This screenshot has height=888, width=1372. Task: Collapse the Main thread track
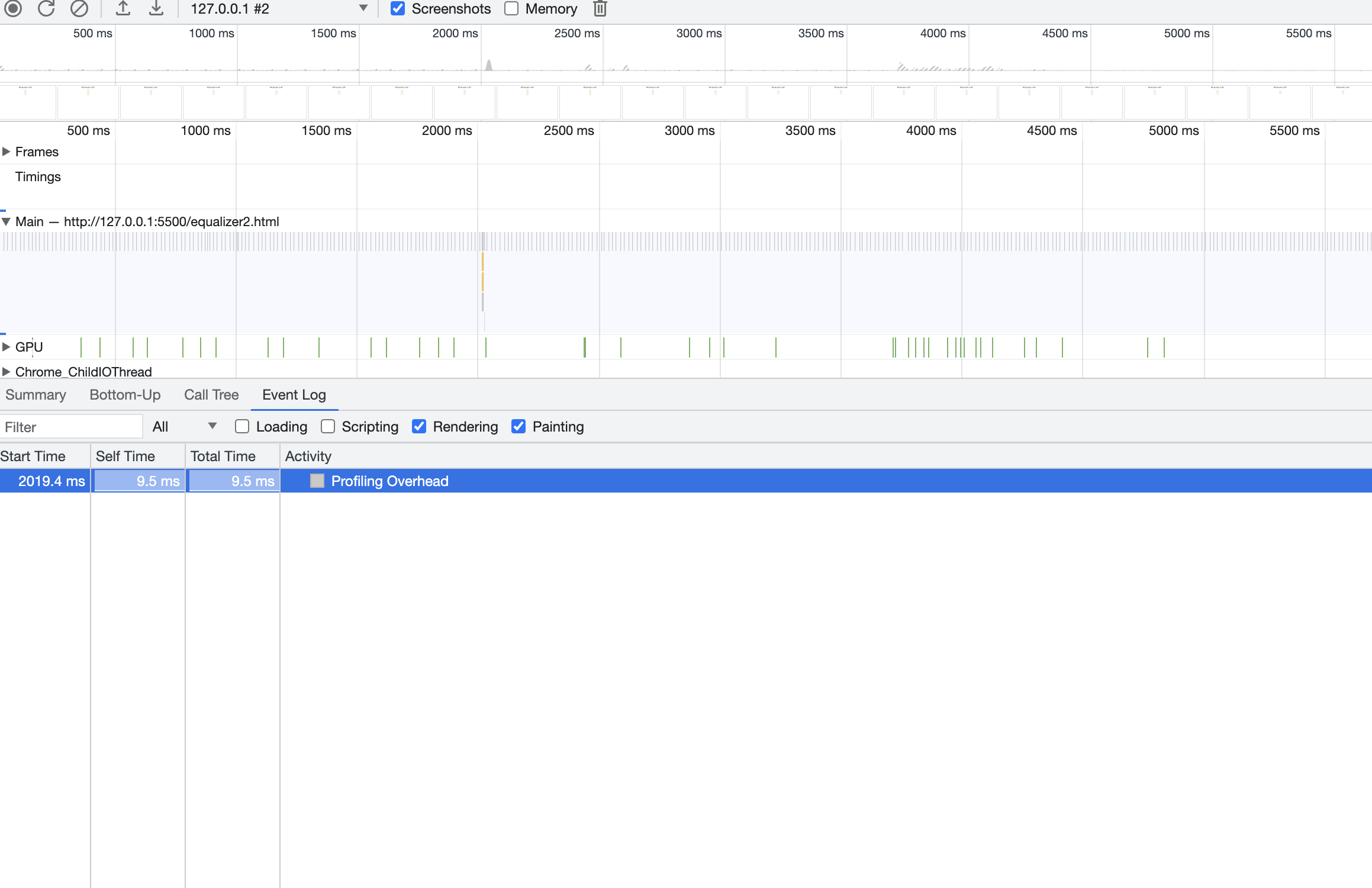(6, 221)
